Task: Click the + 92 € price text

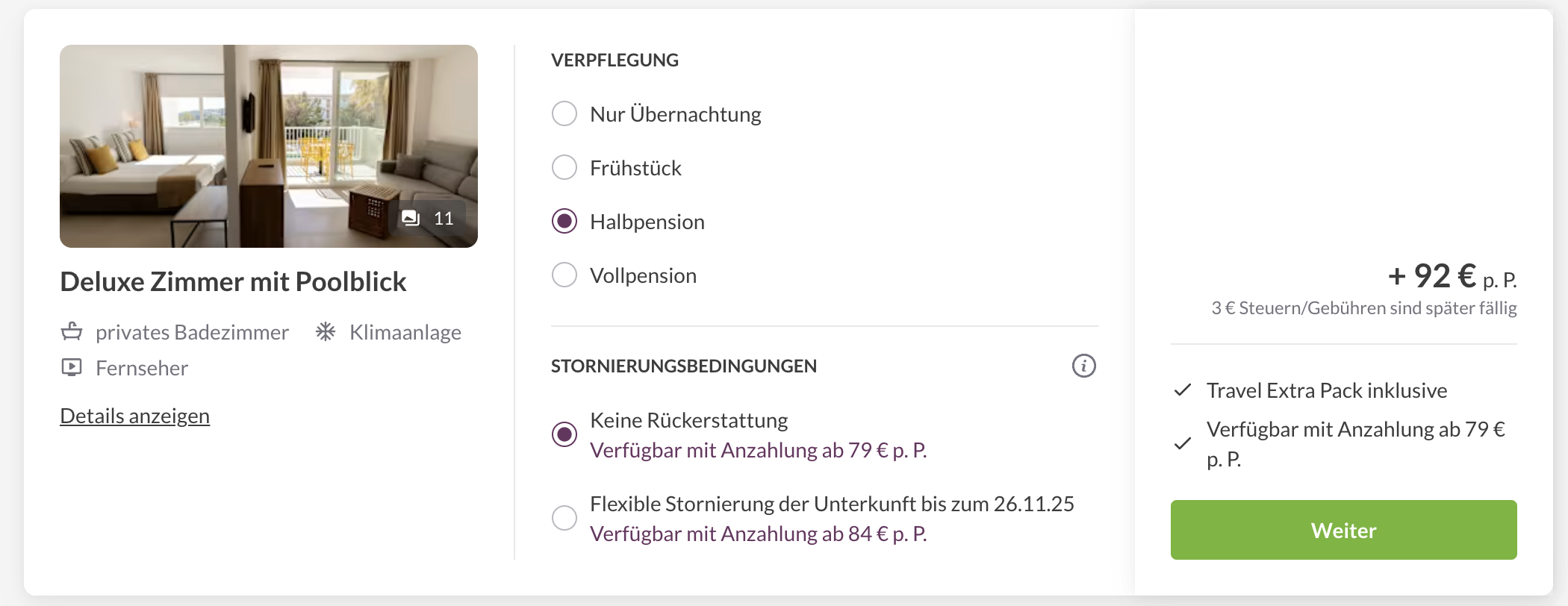Action: (x=1431, y=276)
